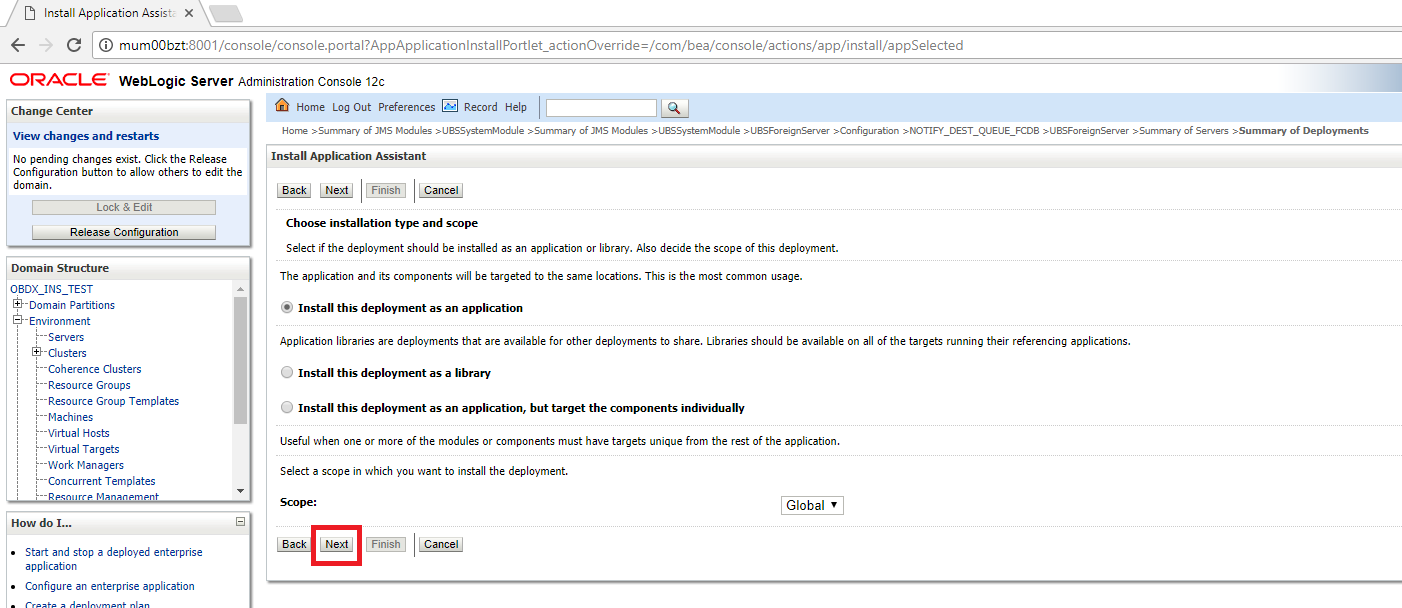Click the Release Configuration button
This screenshot has width=1402, height=608.
tap(124, 232)
